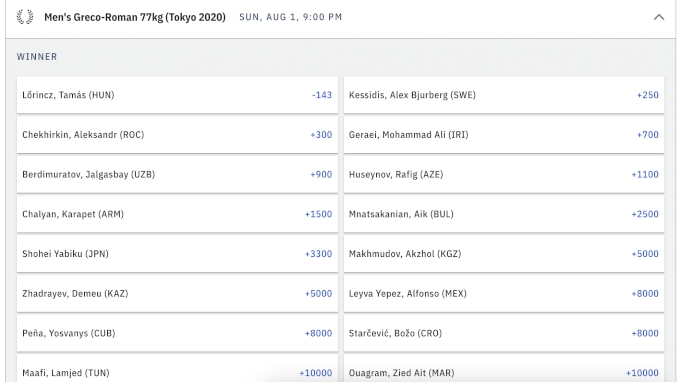Bet on Zhadrayev, Demeu (KAZ) +5000
Image resolution: width=680 pixels, height=382 pixels.
coord(177,294)
